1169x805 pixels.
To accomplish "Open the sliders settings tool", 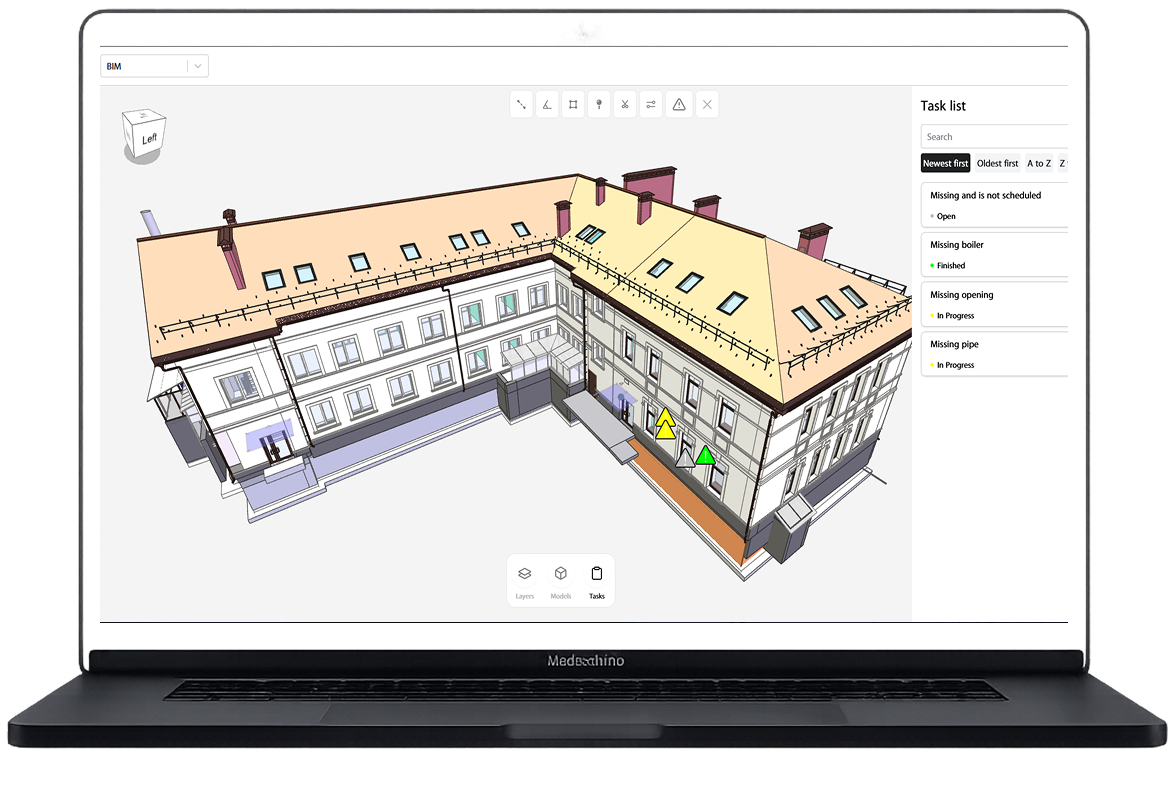I will click(x=651, y=104).
